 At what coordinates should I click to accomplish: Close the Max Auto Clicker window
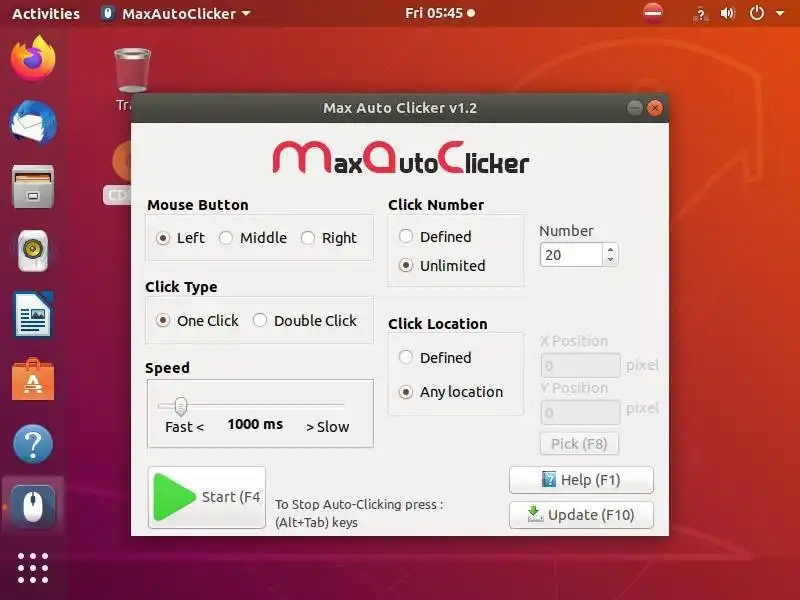pos(655,108)
